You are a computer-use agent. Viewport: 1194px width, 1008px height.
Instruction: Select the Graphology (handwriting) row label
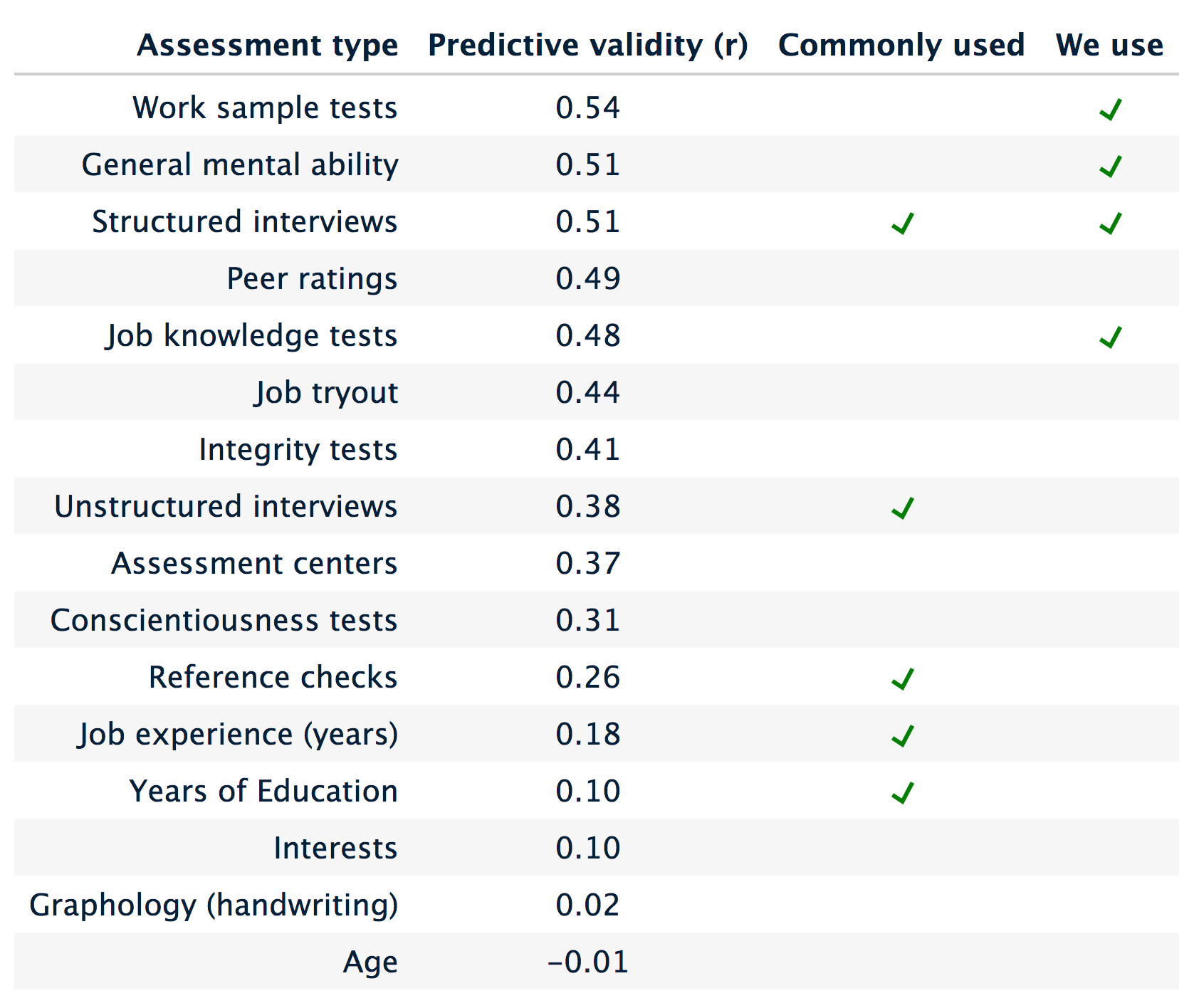214,905
